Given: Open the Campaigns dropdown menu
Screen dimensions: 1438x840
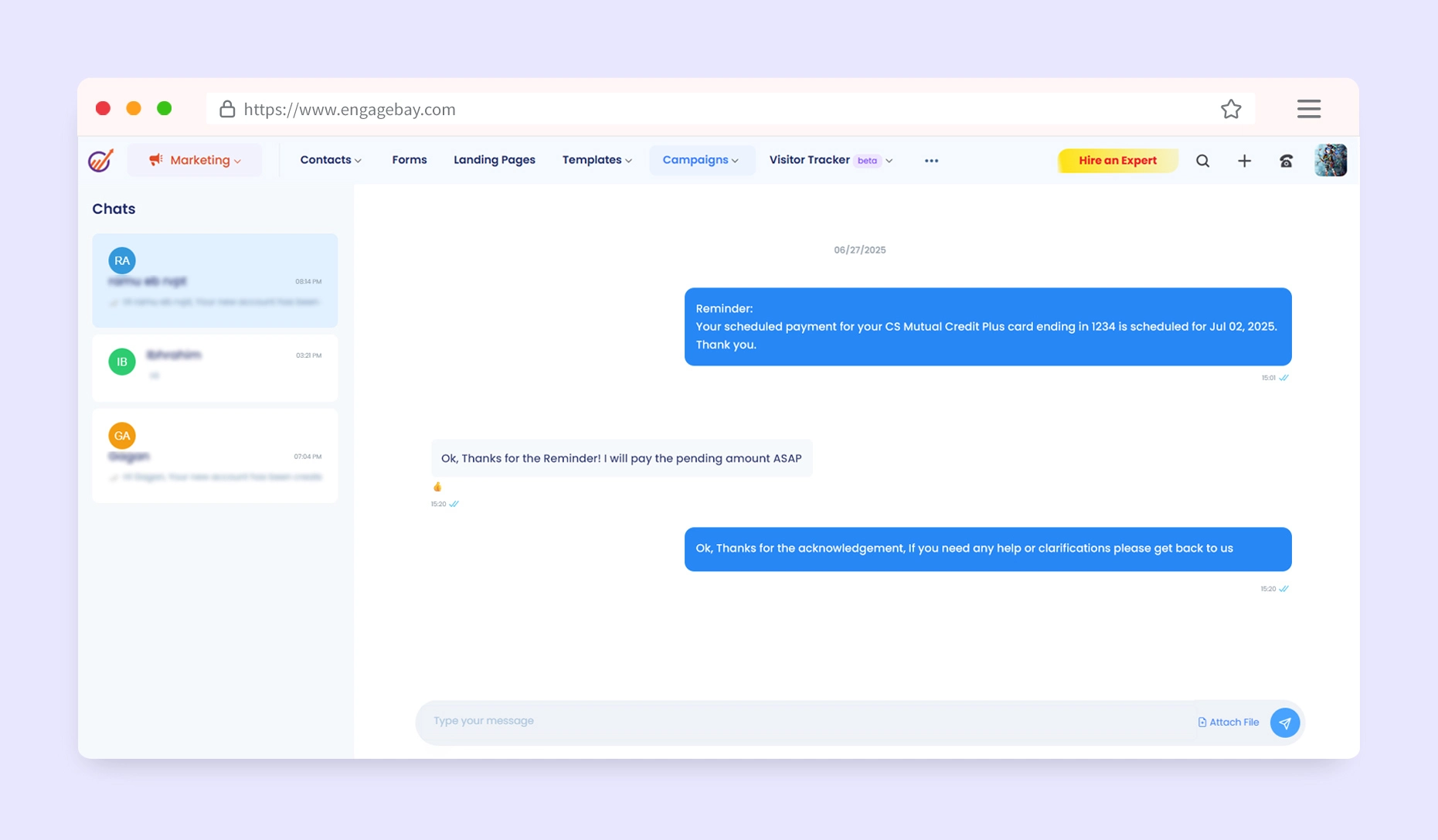Looking at the screenshot, I should 701,160.
